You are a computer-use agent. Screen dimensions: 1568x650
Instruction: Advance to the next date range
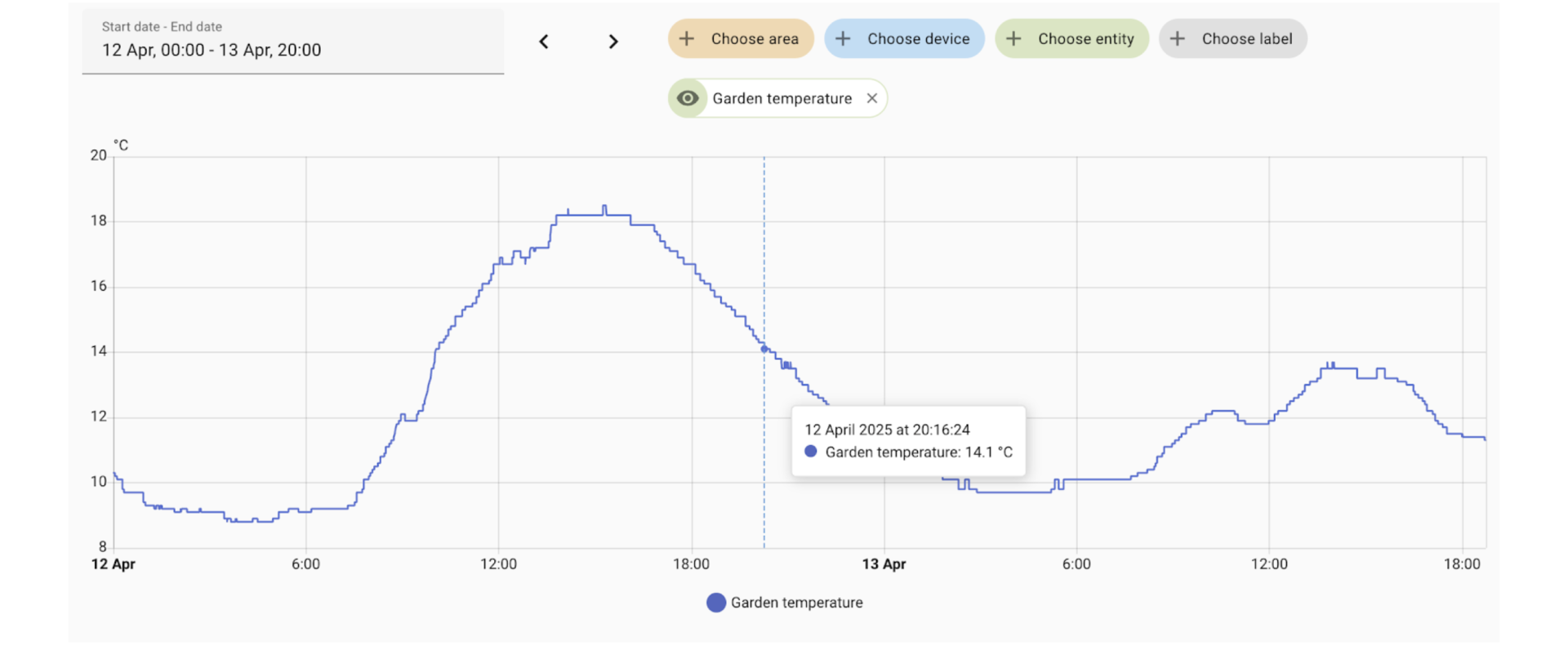(613, 42)
